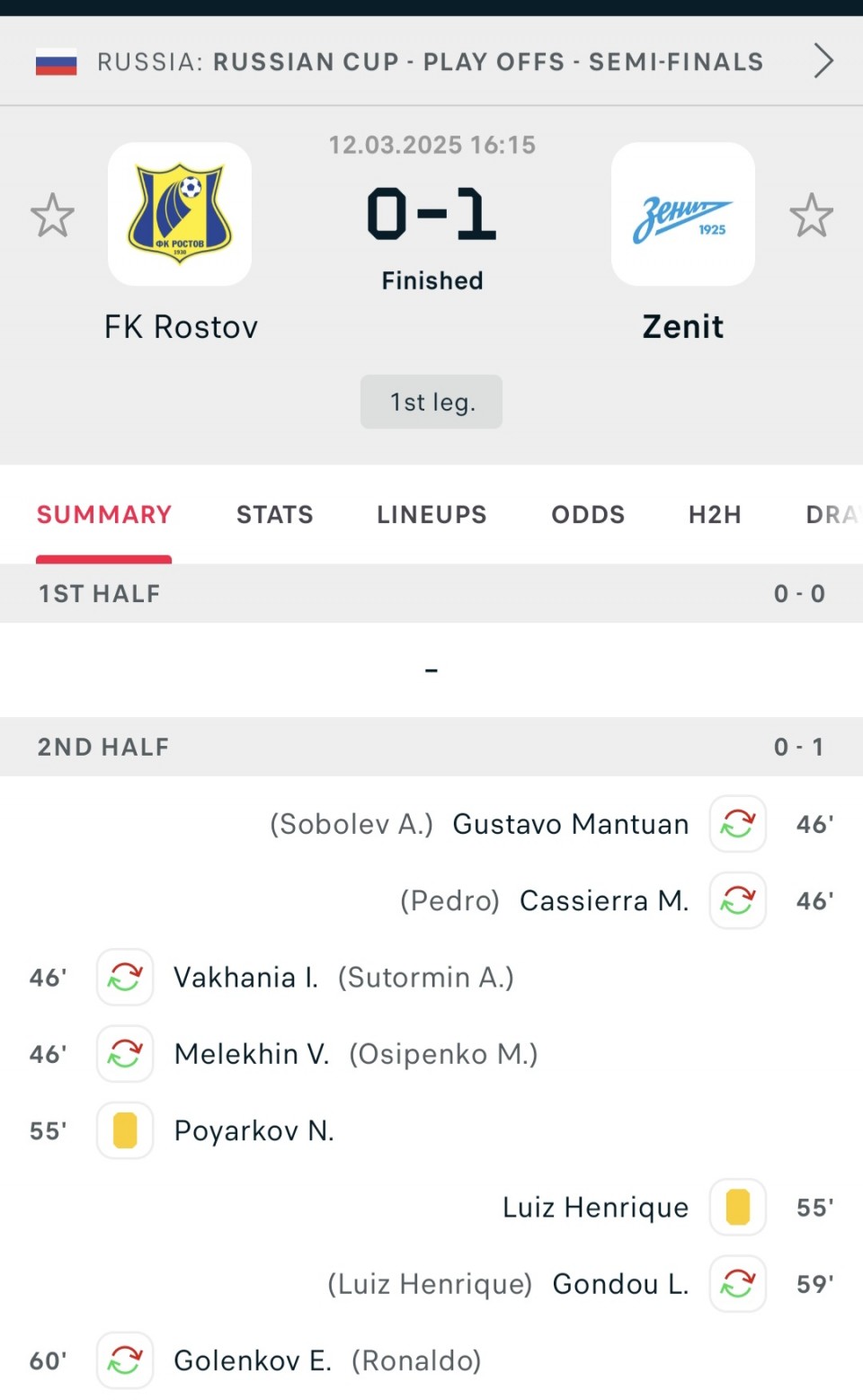Tap yellow card icon beside Luiz Henrique
Screen dimensions: 863x1400
pos(737,1207)
